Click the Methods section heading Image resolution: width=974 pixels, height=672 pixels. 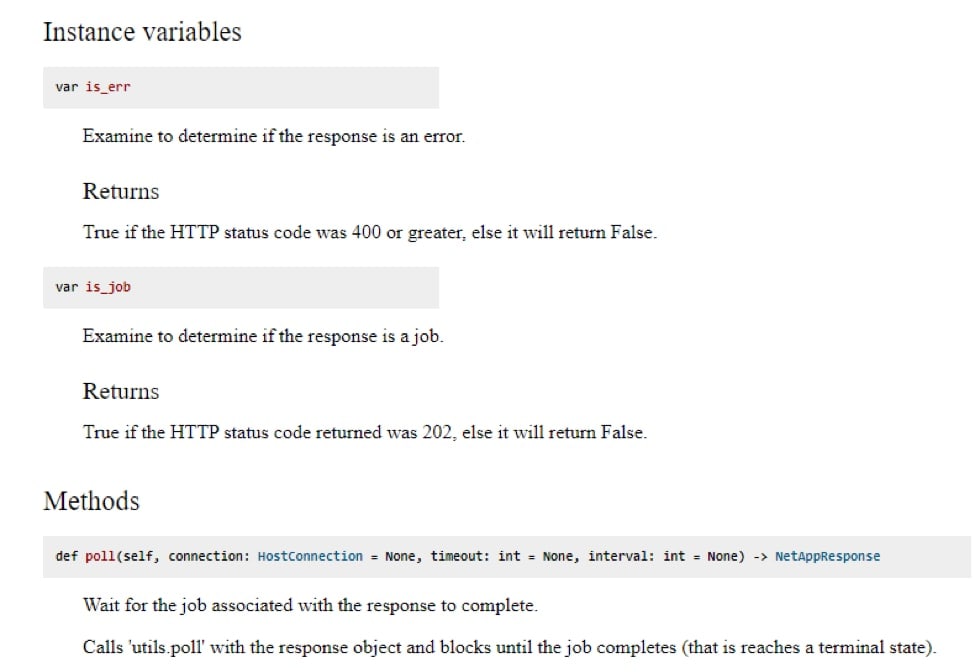91,501
